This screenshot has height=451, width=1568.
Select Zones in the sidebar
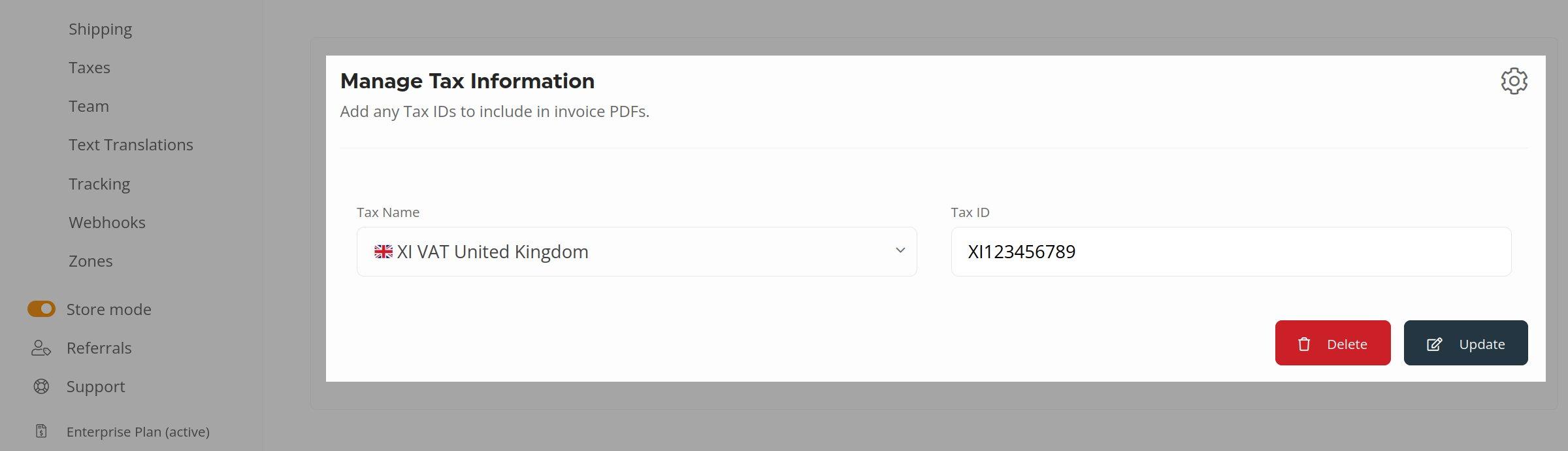[x=91, y=261]
